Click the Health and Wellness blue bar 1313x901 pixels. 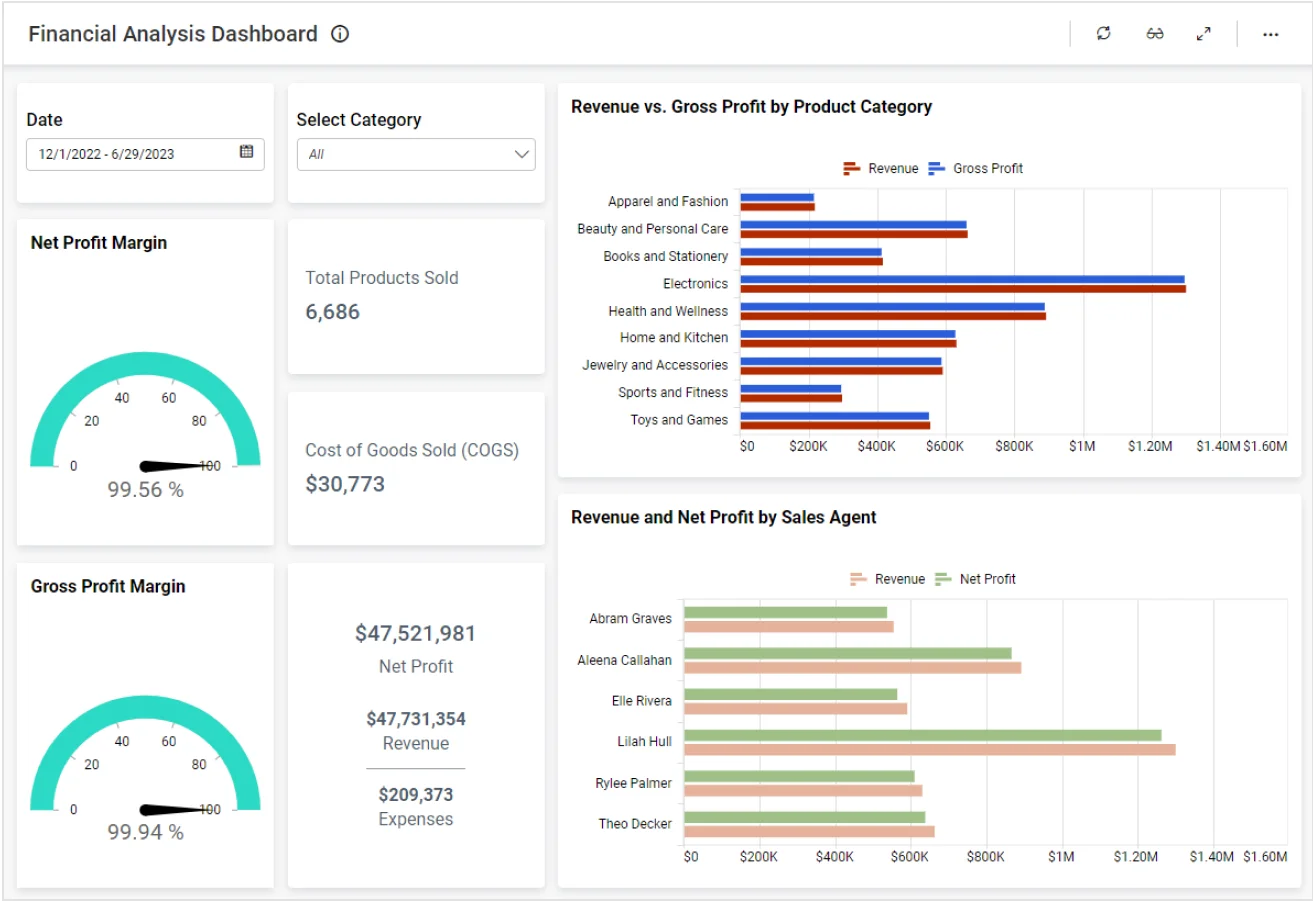892,307
